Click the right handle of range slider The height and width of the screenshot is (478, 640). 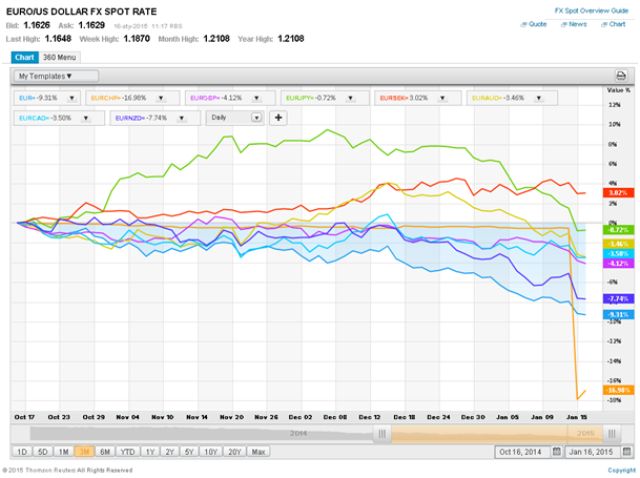point(611,434)
